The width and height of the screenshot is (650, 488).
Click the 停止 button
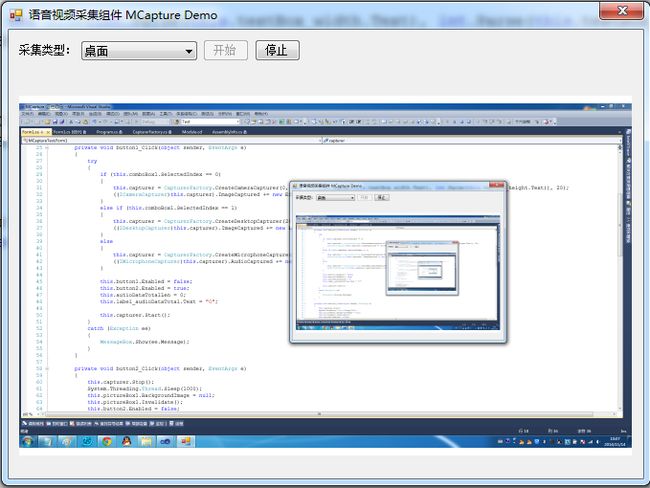point(277,50)
